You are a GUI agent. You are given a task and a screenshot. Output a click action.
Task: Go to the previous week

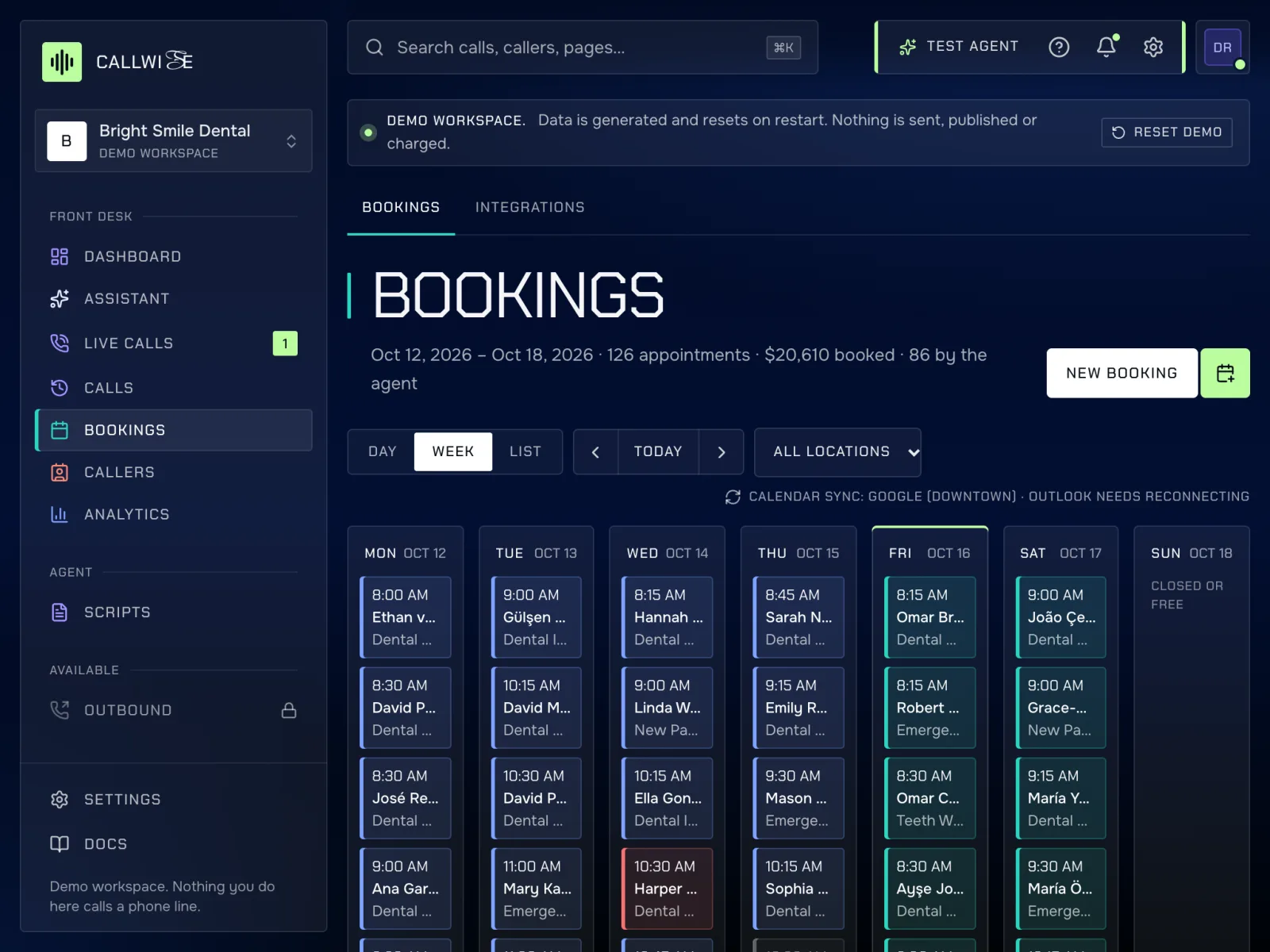[595, 452]
